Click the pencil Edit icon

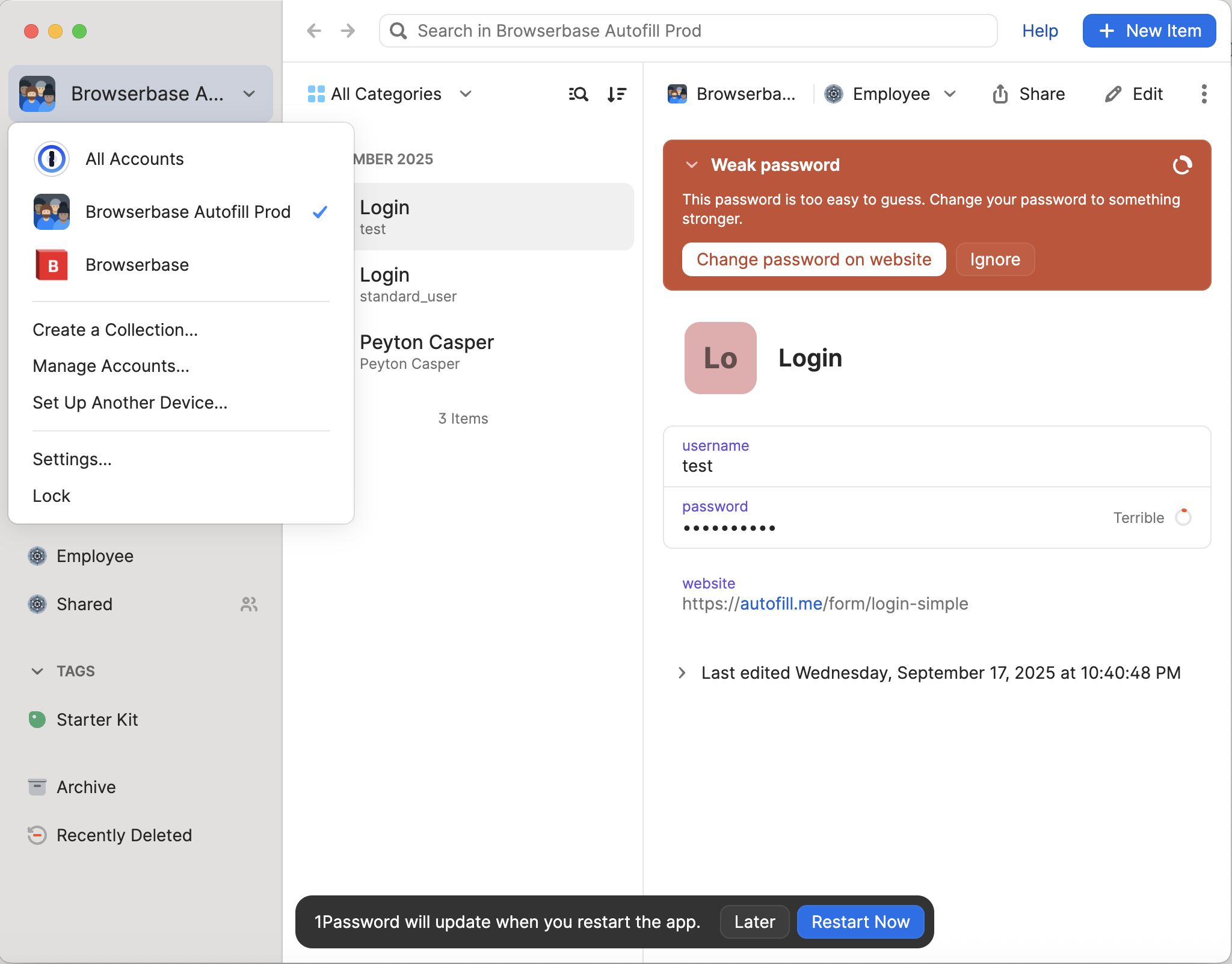tap(1113, 94)
